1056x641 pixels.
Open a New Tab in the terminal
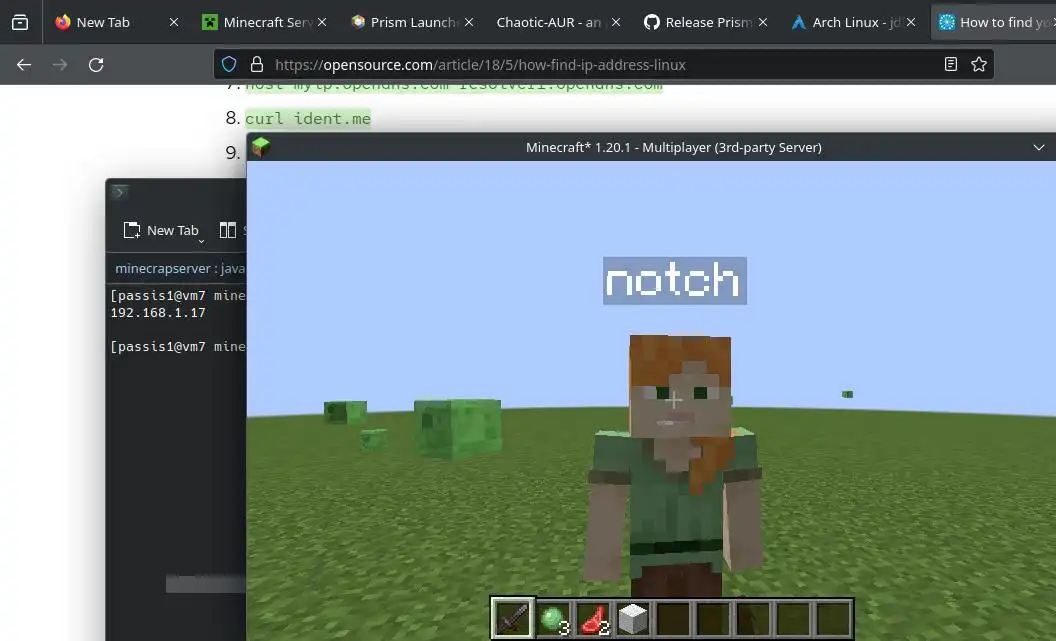161,230
